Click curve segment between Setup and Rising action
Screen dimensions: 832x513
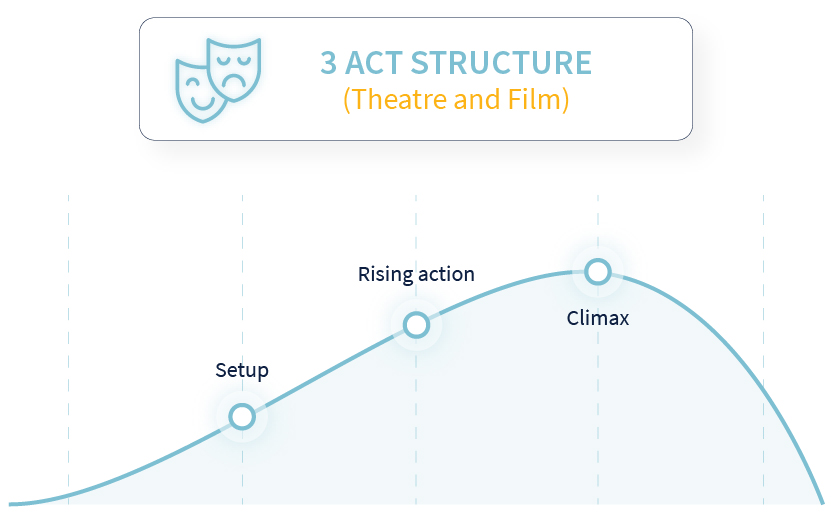(329, 370)
